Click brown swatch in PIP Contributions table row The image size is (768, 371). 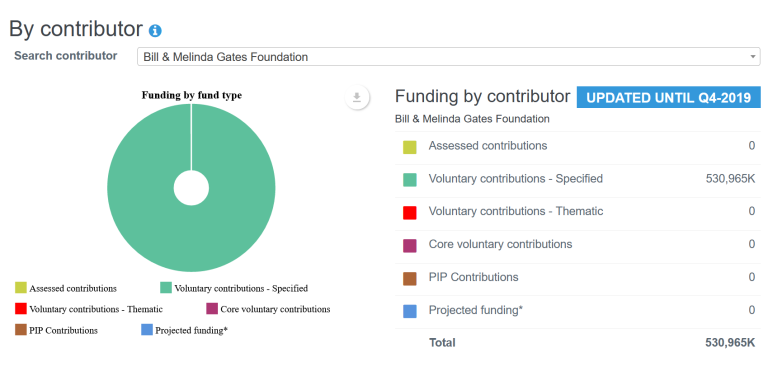point(410,278)
